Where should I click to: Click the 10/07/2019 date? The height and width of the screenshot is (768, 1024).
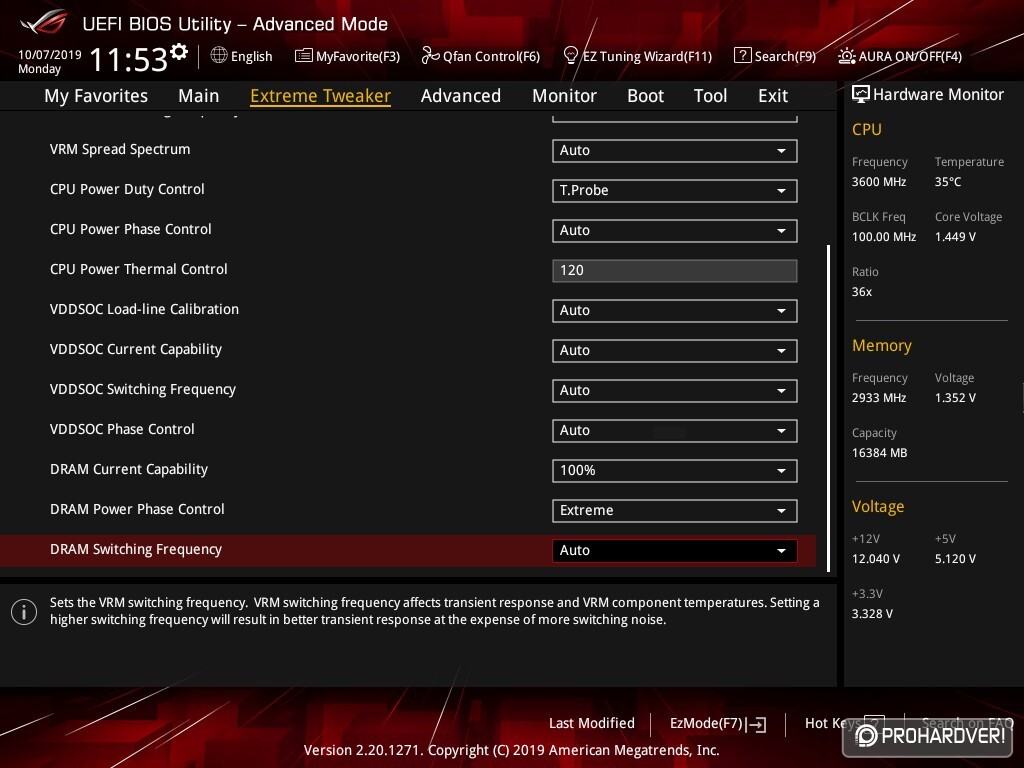click(50, 55)
